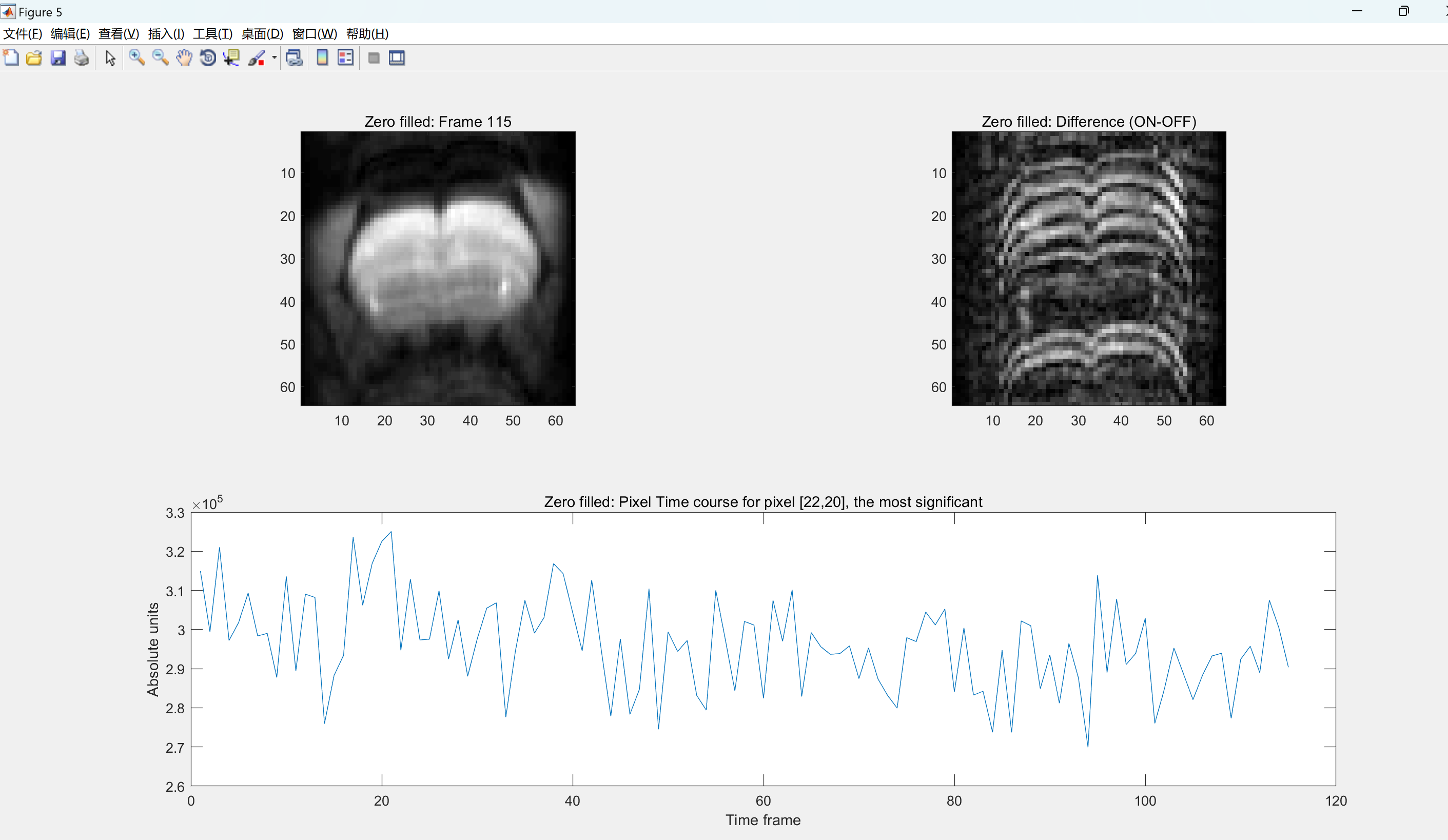Enable the Rotate 3D tool
Image resolution: width=1448 pixels, height=840 pixels.
(x=207, y=57)
